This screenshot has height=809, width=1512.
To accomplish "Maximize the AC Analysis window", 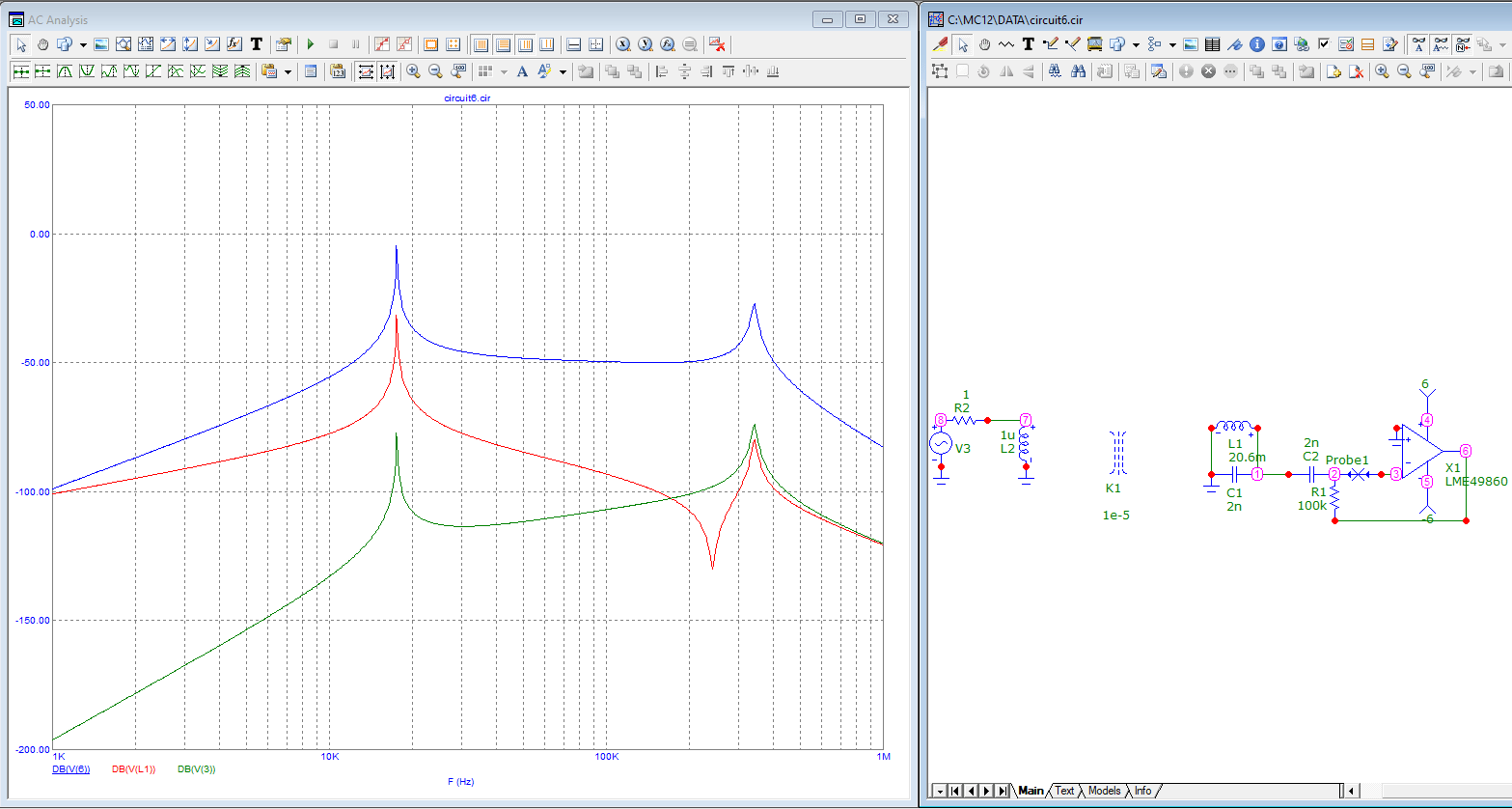I will (x=861, y=18).
